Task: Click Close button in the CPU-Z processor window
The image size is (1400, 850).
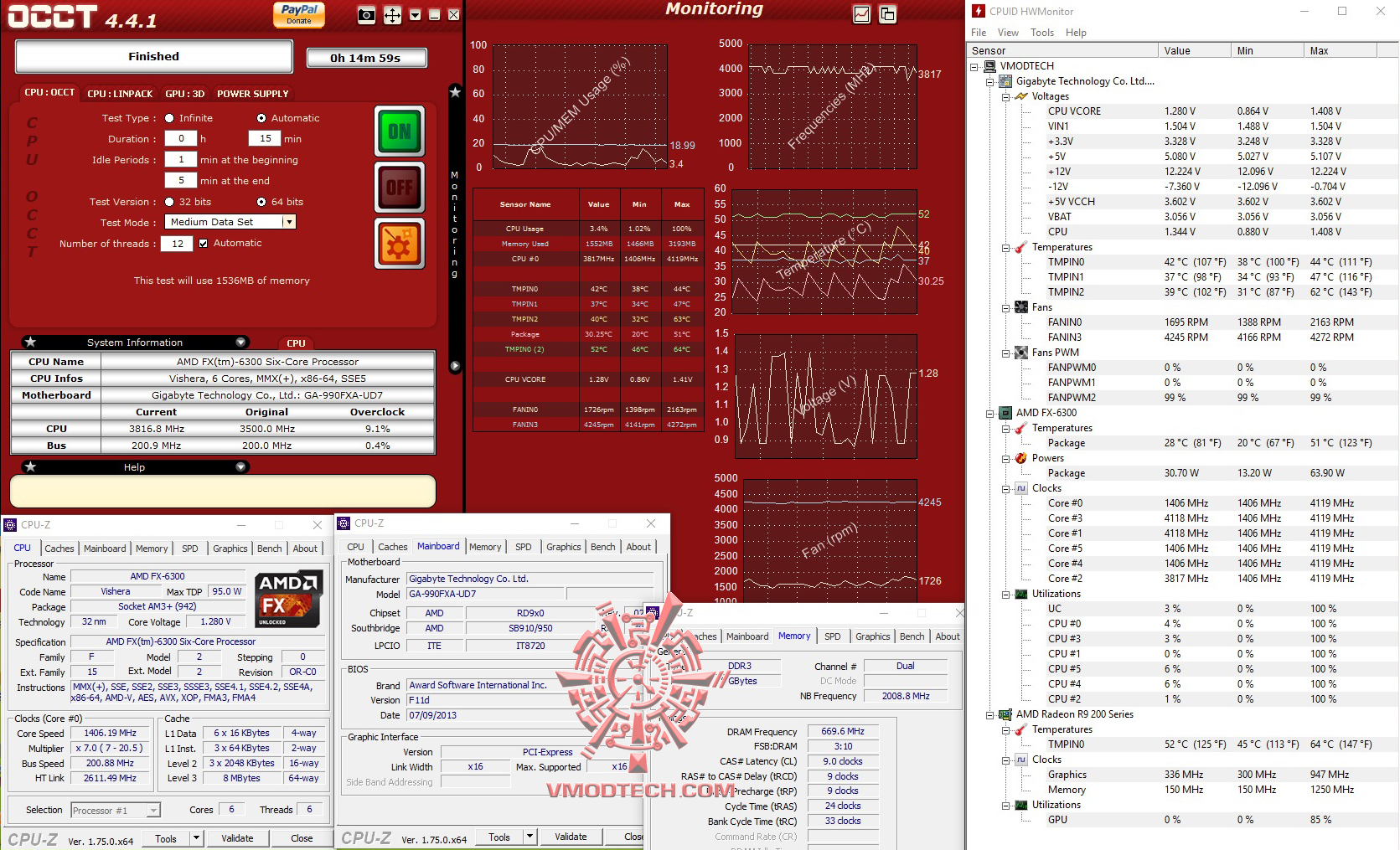Action: point(302,837)
